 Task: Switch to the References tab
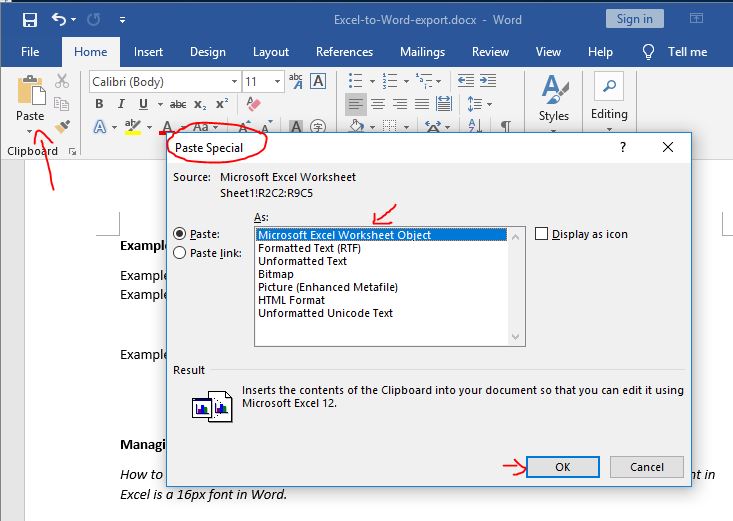click(x=345, y=52)
